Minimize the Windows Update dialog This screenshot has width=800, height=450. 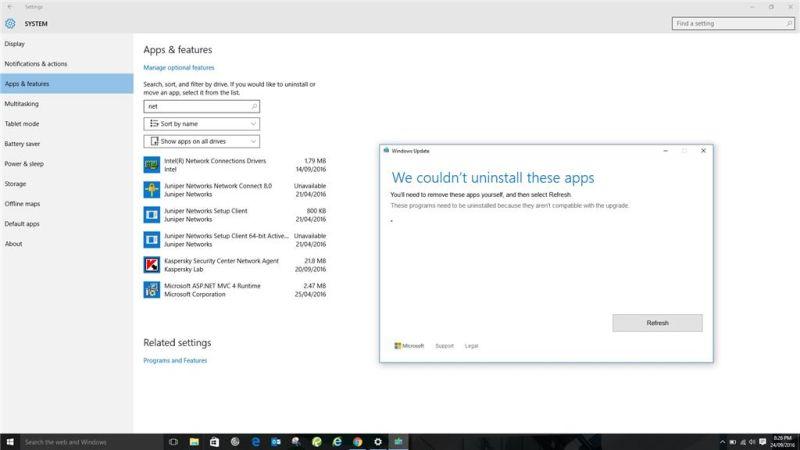[x=665, y=151]
